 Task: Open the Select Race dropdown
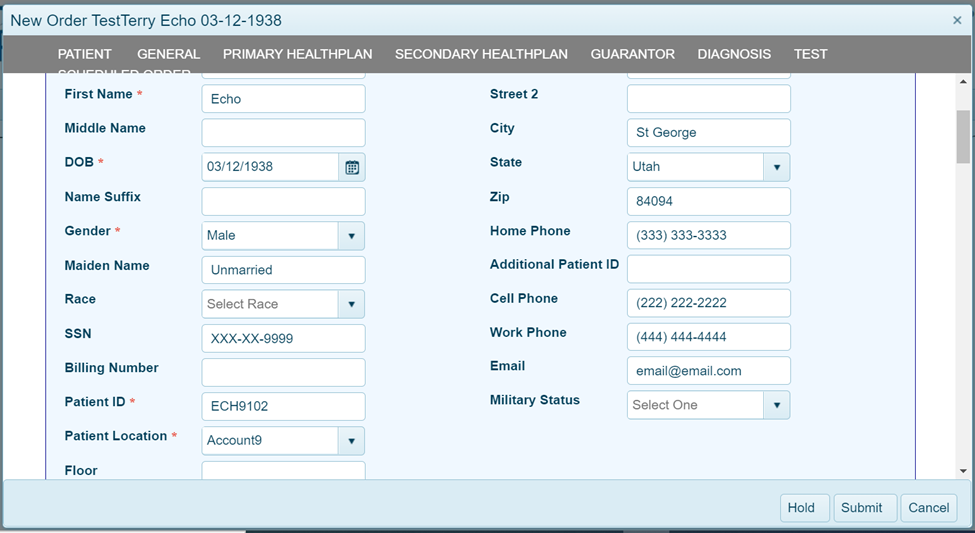351,304
